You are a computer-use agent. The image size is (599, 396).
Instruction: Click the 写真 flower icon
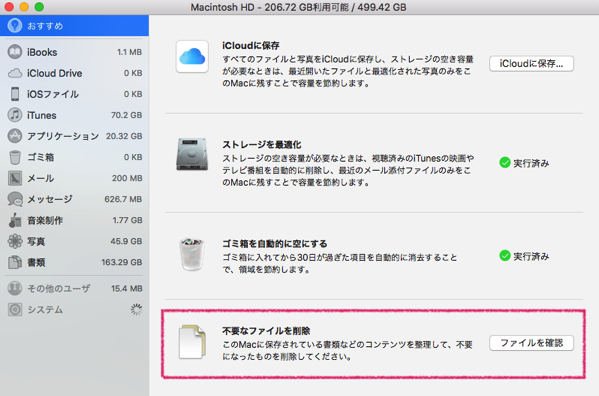[x=15, y=241]
